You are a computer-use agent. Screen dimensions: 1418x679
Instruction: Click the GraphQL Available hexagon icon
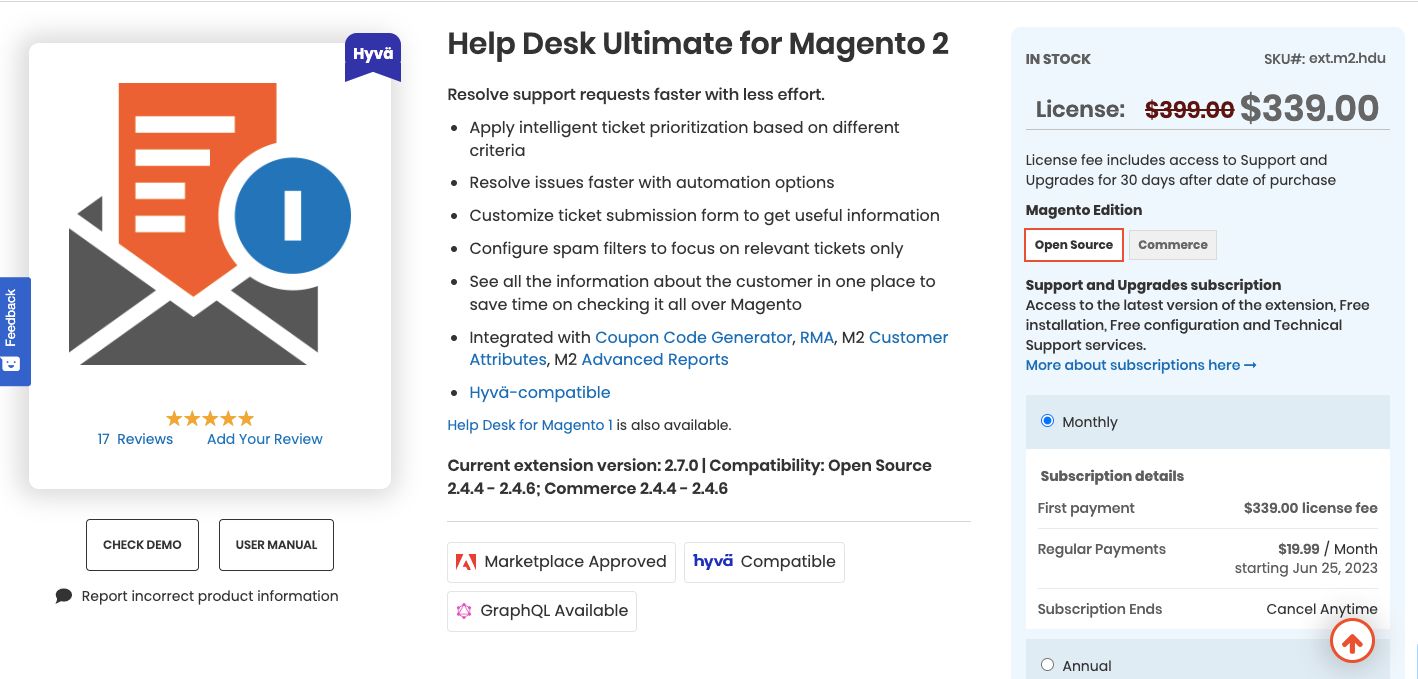(464, 610)
